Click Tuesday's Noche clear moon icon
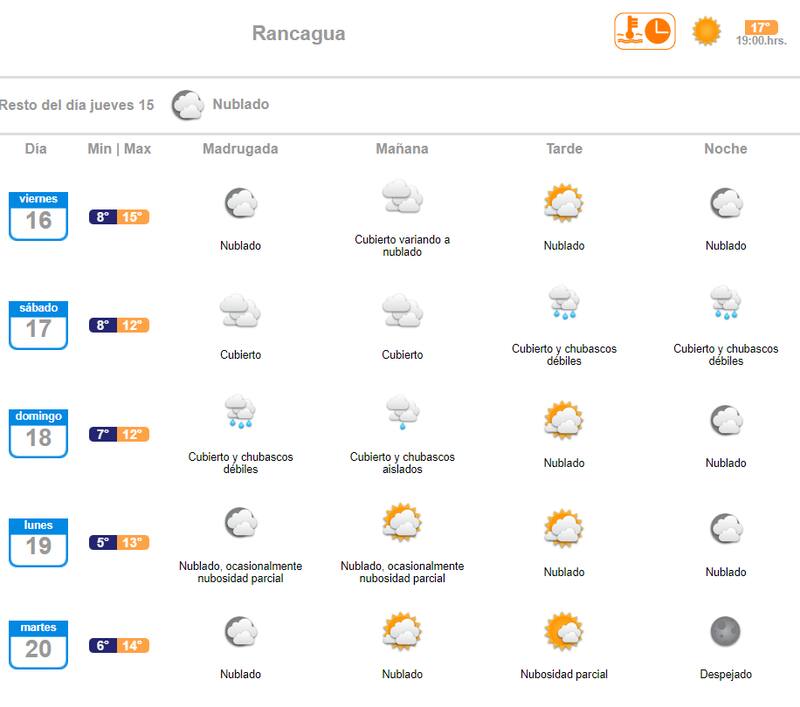The image size is (800, 707). point(725,631)
